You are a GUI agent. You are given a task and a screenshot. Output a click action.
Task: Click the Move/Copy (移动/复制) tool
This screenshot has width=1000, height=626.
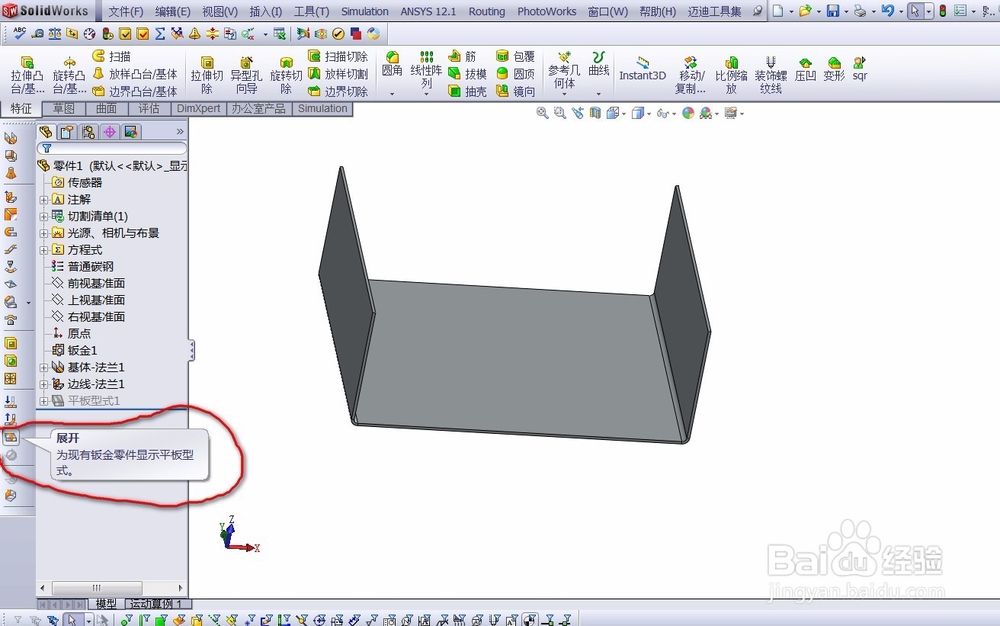coord(691,75)
